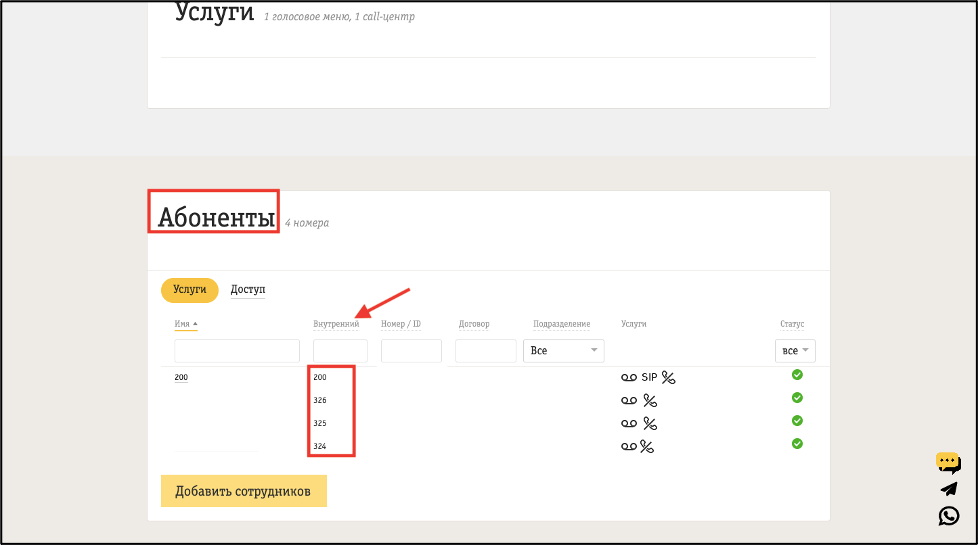
Task: Click voicemail icon in row 324
Action: click(x=629, y=446)
